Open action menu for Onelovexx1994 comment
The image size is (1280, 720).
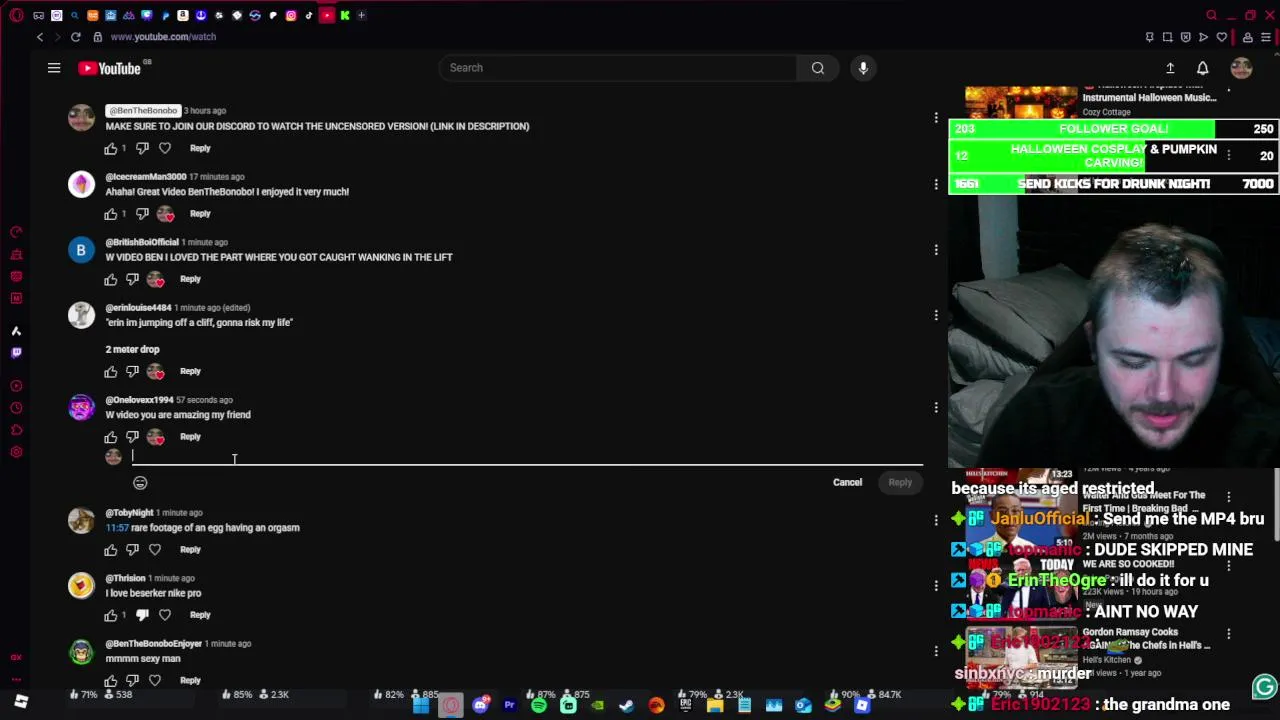[936, 407]
